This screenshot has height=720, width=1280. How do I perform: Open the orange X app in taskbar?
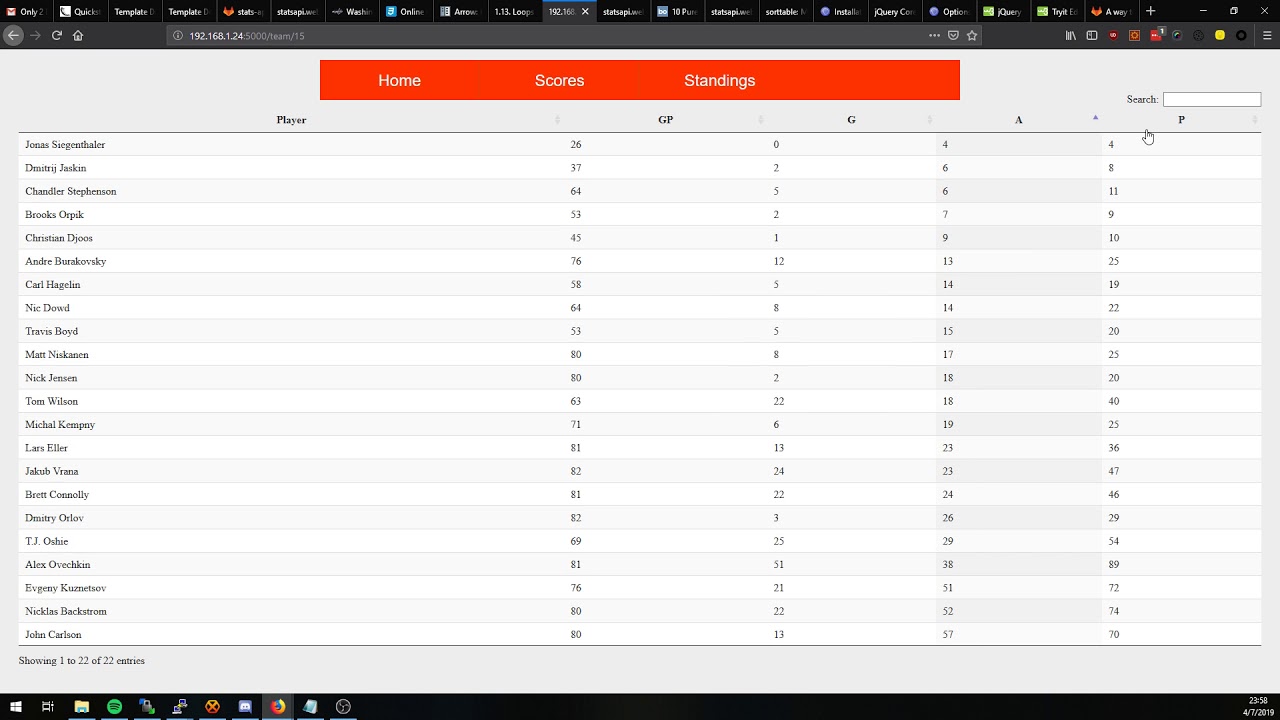pos(212,706)
